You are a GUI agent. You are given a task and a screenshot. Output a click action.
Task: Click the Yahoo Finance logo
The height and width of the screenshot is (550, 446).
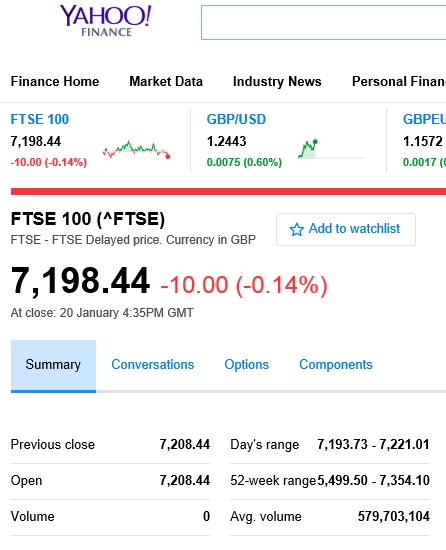pyautogui.click(x=106, y=21)
